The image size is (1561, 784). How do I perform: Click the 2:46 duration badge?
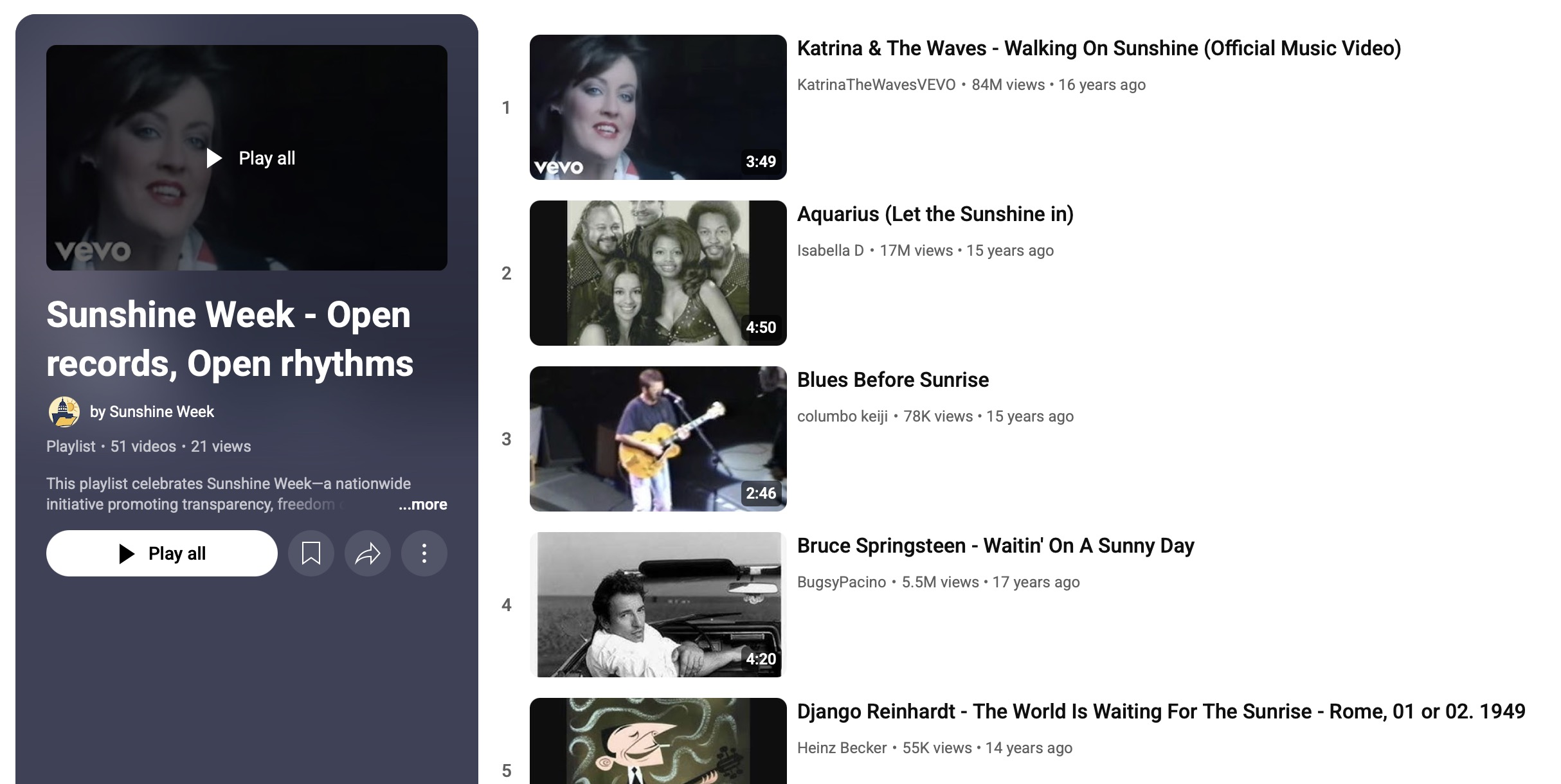point(761,493)
